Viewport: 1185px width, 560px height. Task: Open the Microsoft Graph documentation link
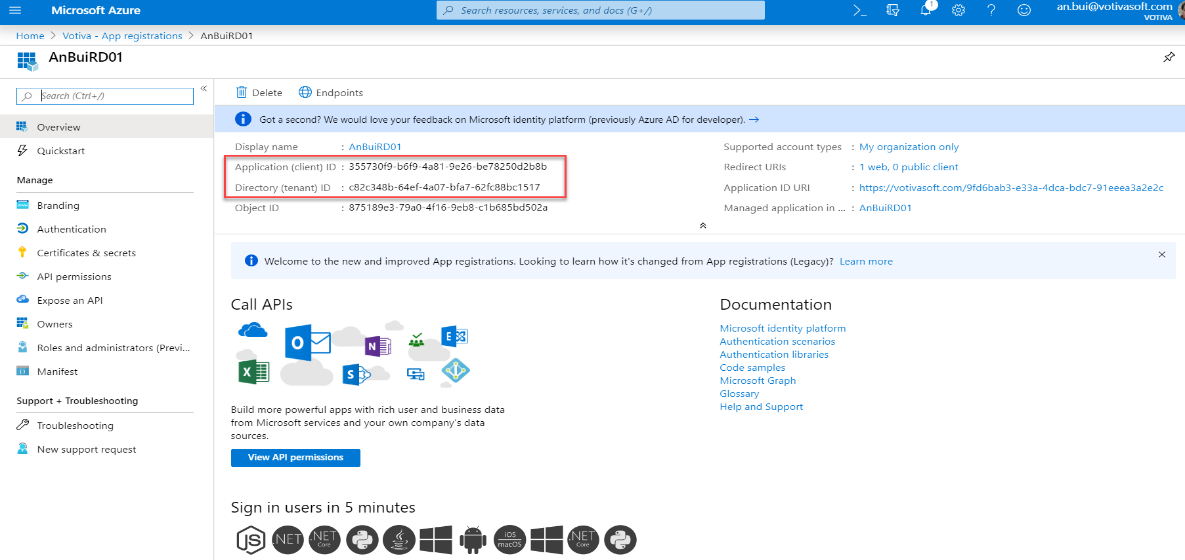tap(758, 380)
